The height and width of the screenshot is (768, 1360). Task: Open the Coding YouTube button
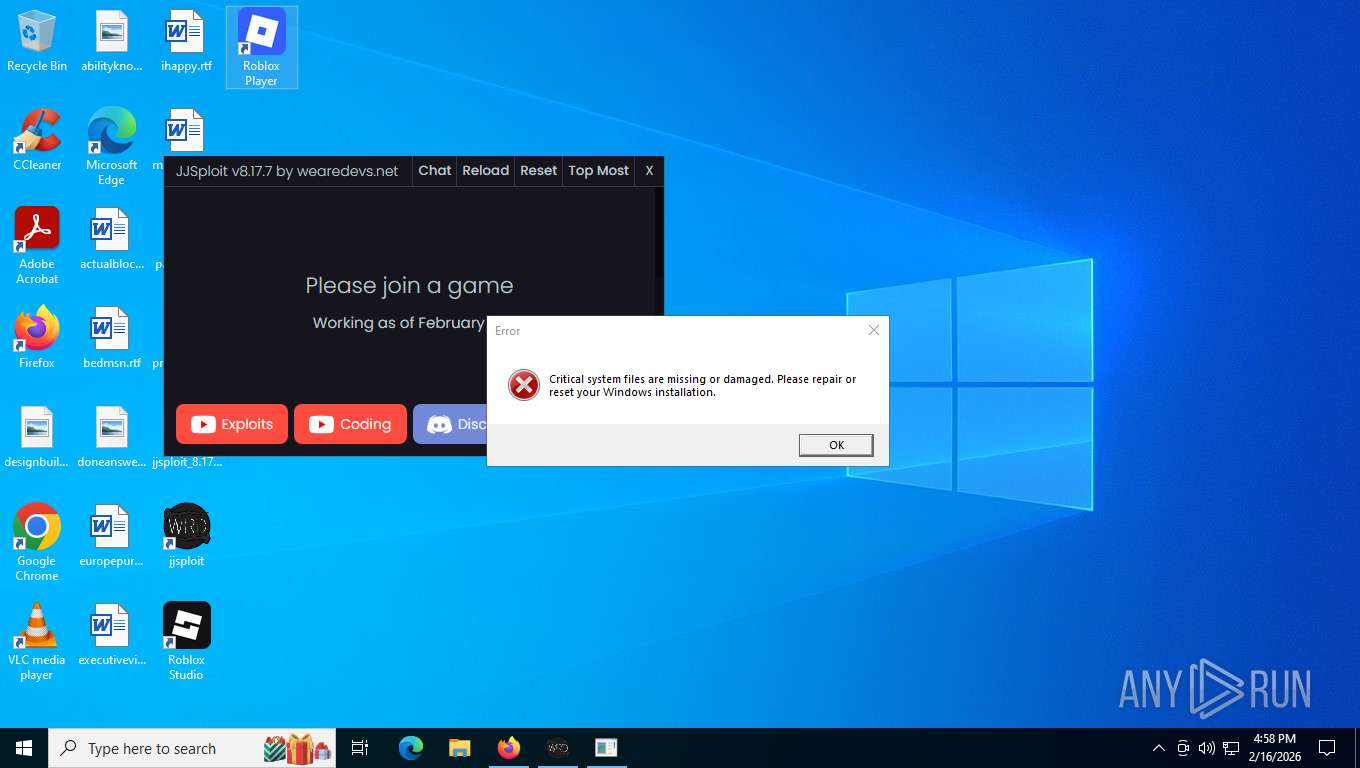pyautogui.click(x=350, y=424)
